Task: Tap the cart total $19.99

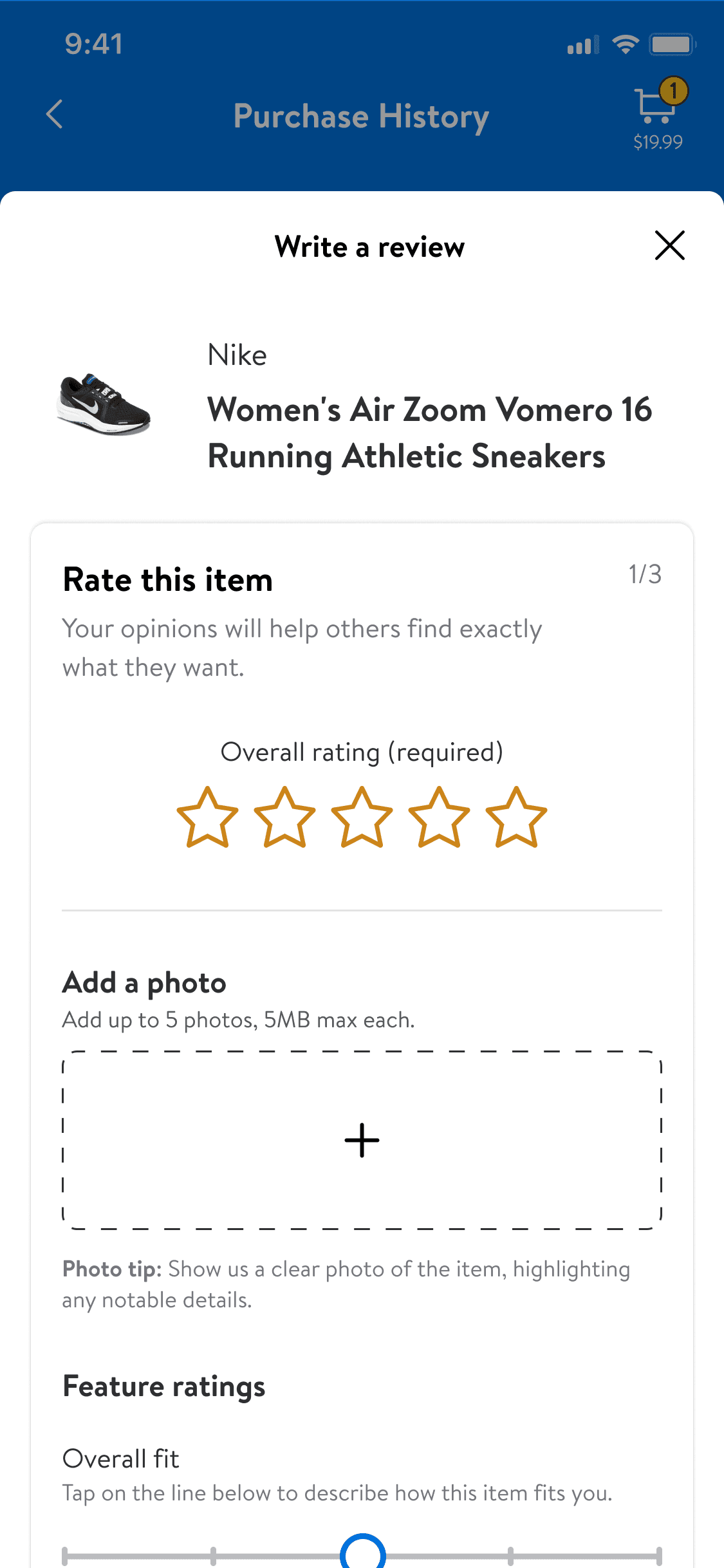Action: pos(658,142)
